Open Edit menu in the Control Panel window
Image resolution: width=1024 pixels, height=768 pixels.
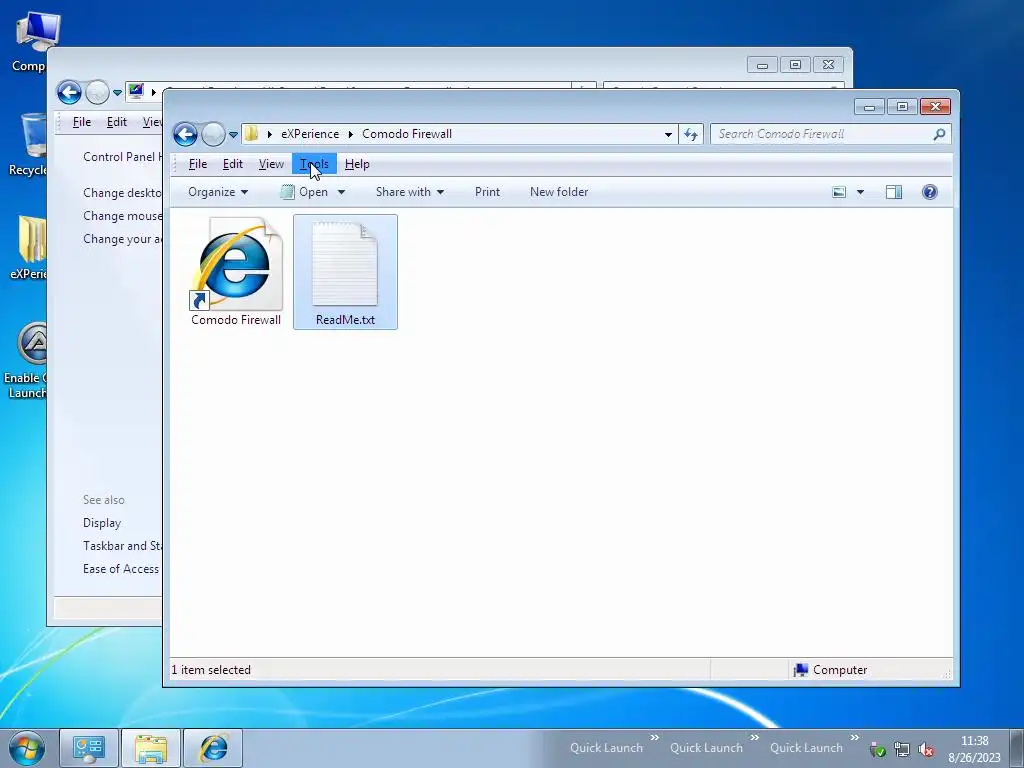117,122
